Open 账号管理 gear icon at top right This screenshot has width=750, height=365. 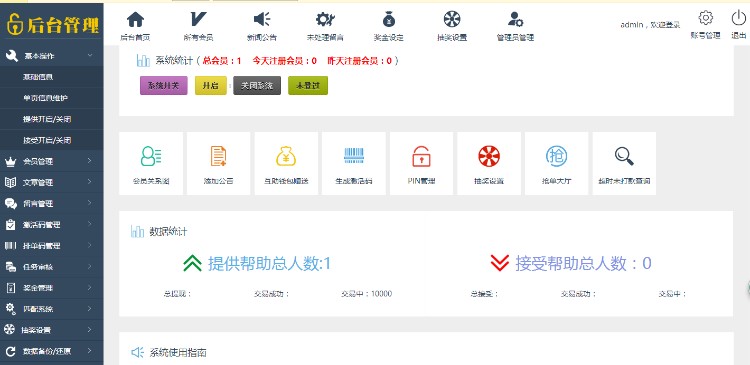click(706, 18)
